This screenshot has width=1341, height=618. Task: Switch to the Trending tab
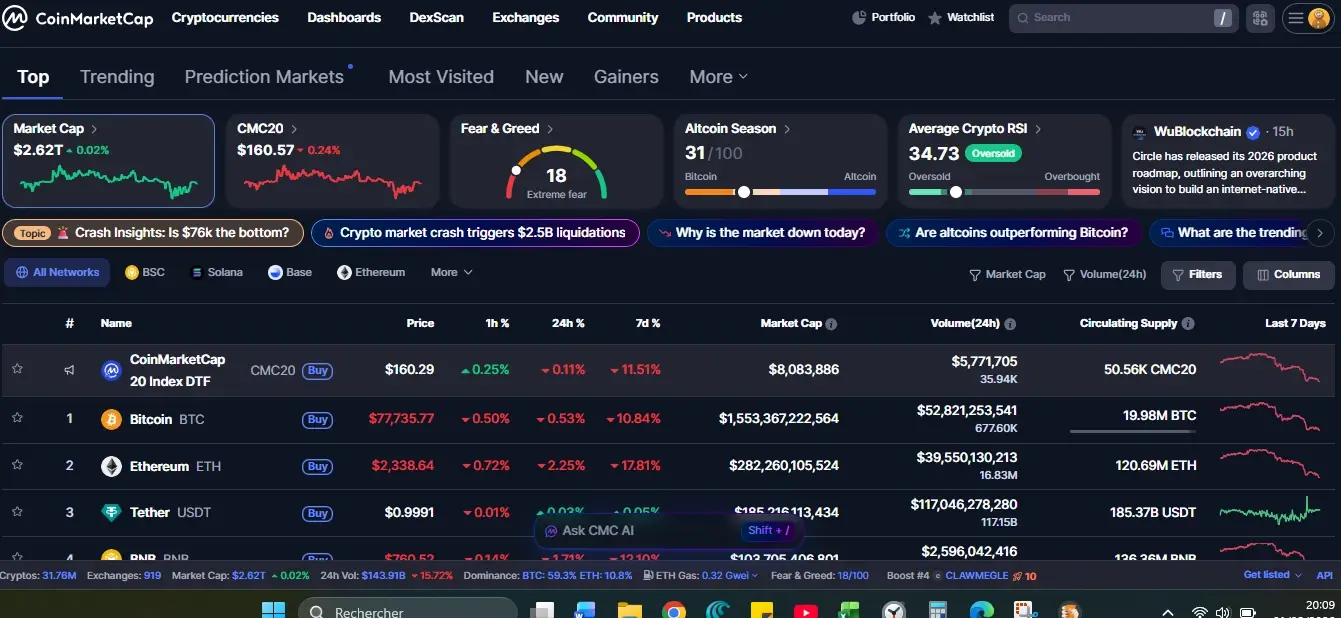117,76
